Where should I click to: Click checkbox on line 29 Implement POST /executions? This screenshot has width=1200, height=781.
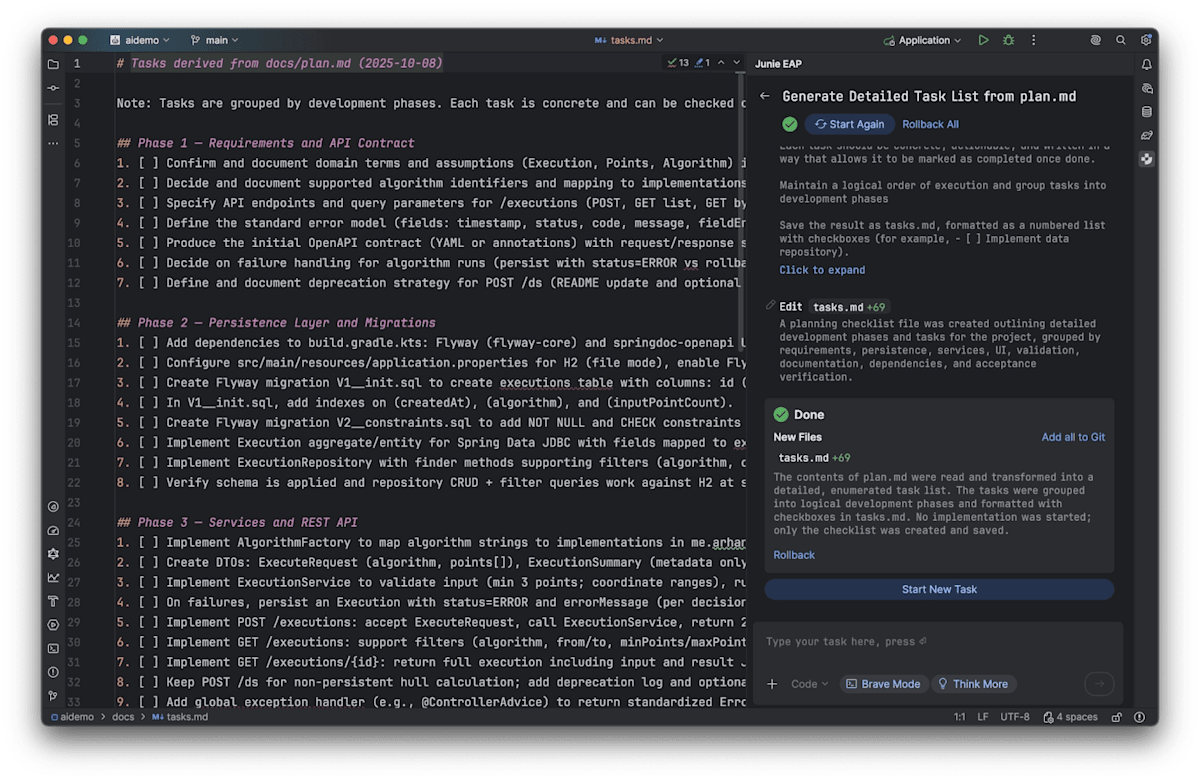tap(148, 622)
